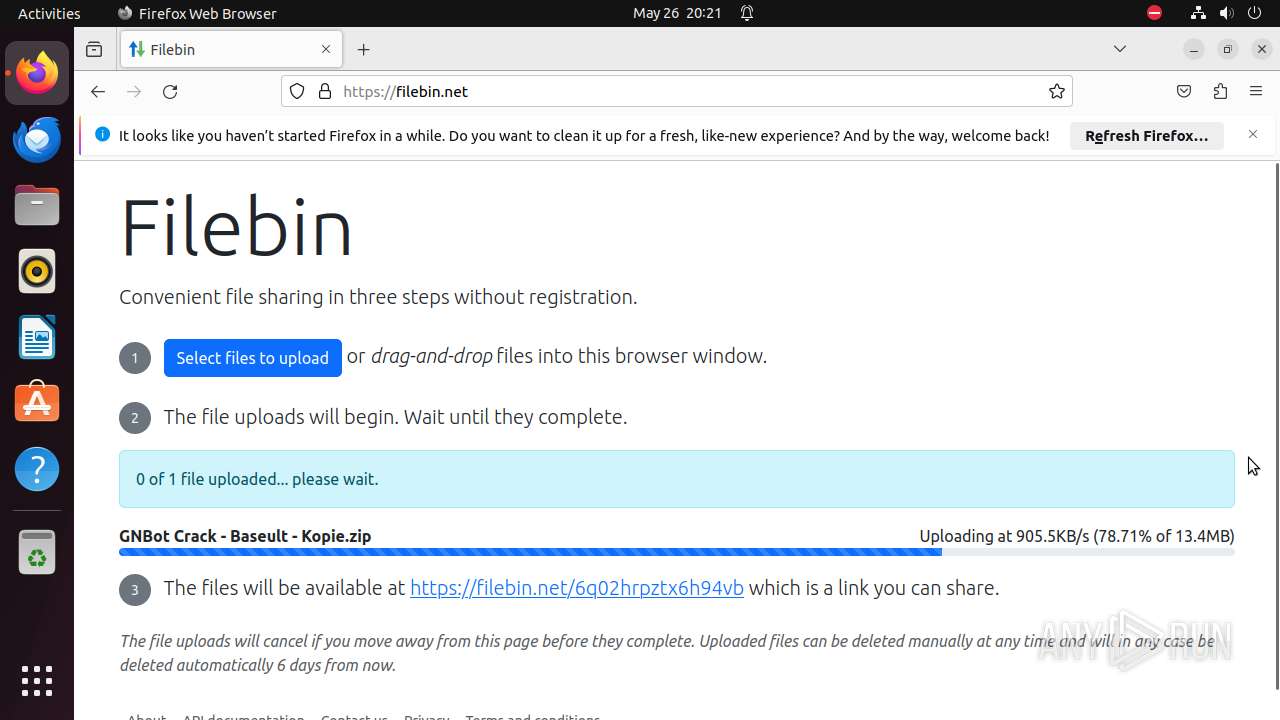Open a new tab with plus
This screenshot has height=720, width=1280.
364,49
